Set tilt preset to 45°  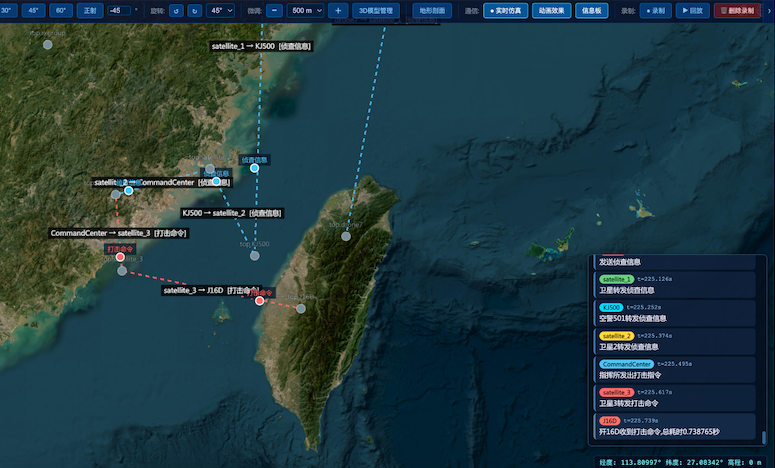(33, 10)
